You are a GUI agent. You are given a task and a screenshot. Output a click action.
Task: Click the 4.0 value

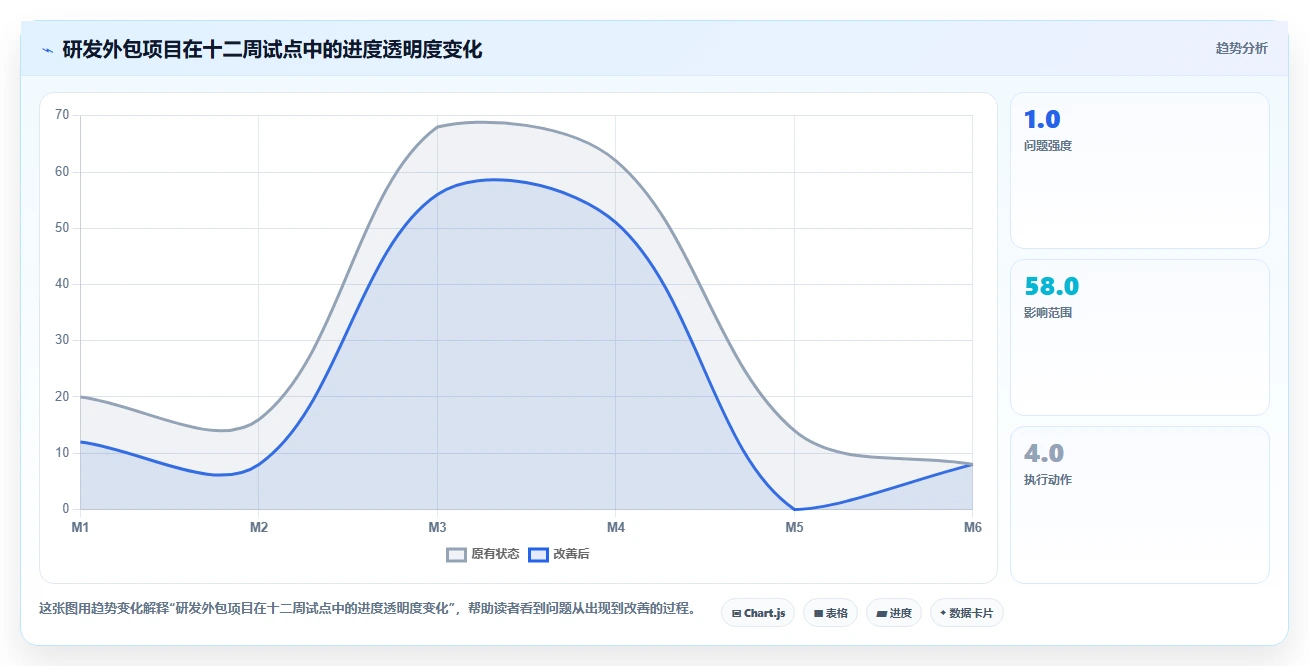(x=1044, y=453)
